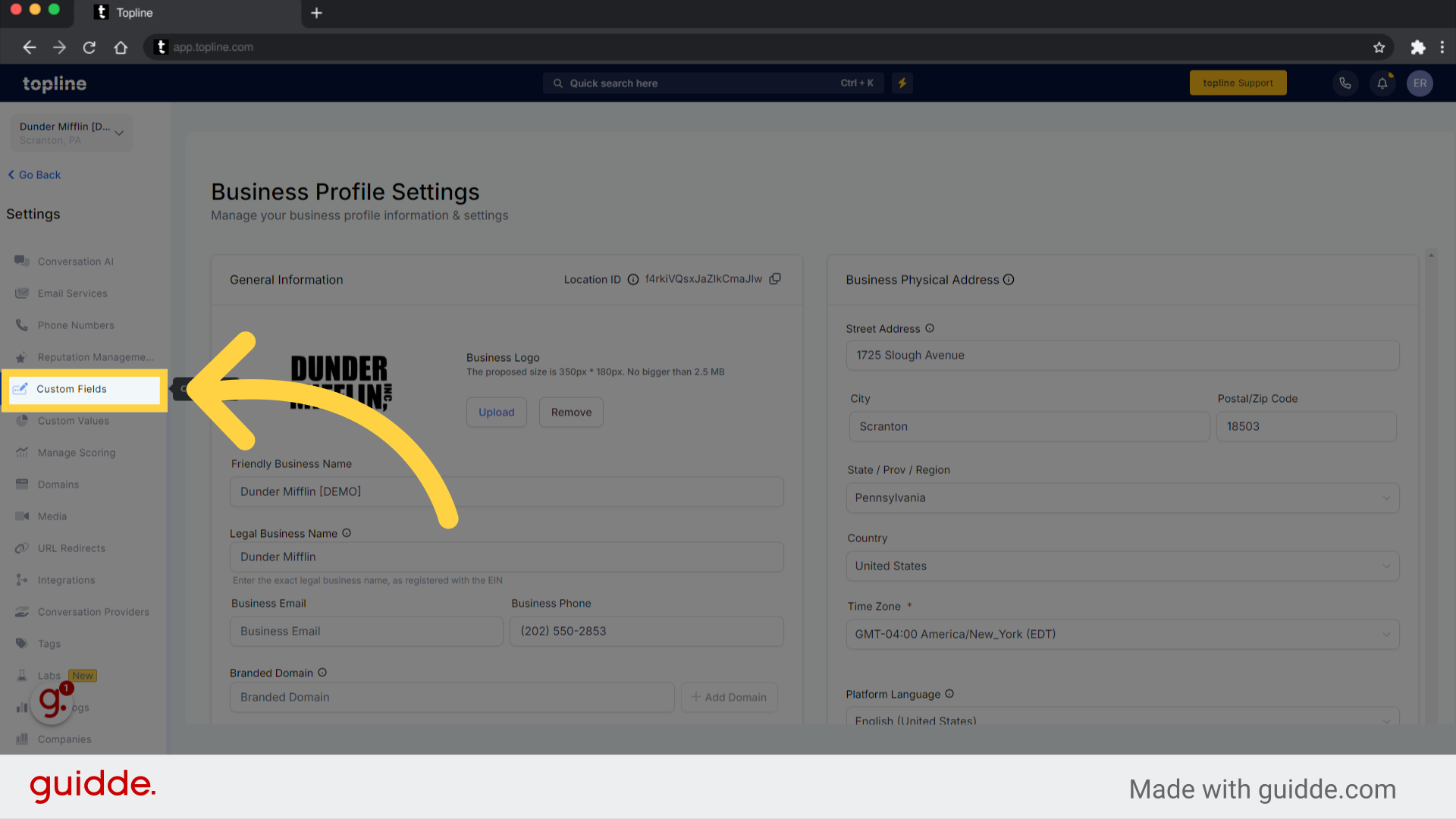Click the Quick search field

[714, 83]
